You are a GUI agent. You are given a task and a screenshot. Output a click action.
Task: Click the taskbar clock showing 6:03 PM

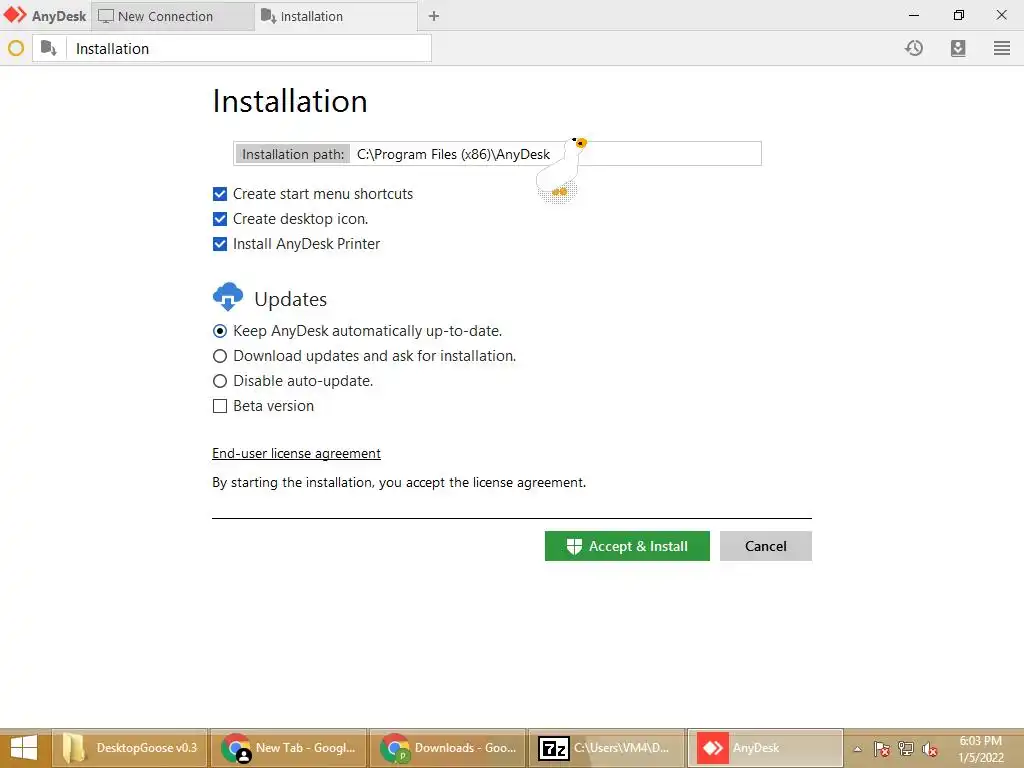coord(980,749)
